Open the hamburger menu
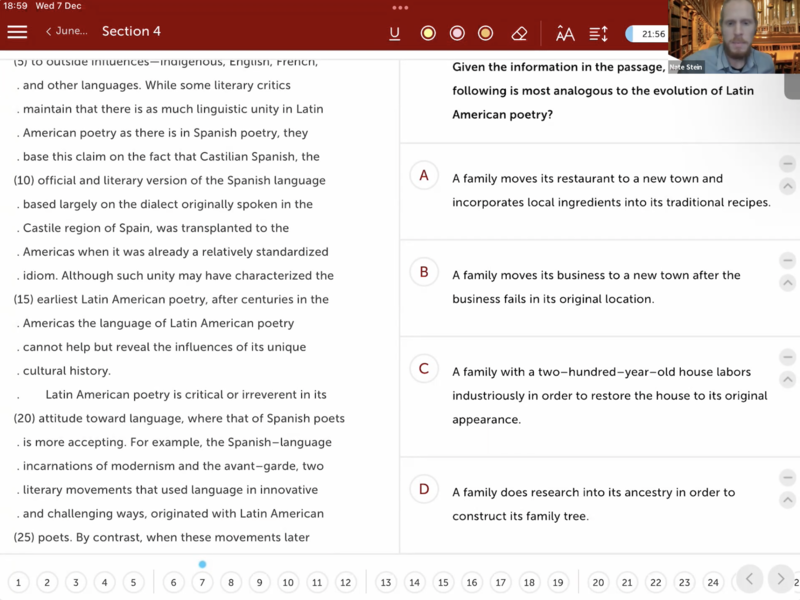The image size is (800, 600). point(17,32)
